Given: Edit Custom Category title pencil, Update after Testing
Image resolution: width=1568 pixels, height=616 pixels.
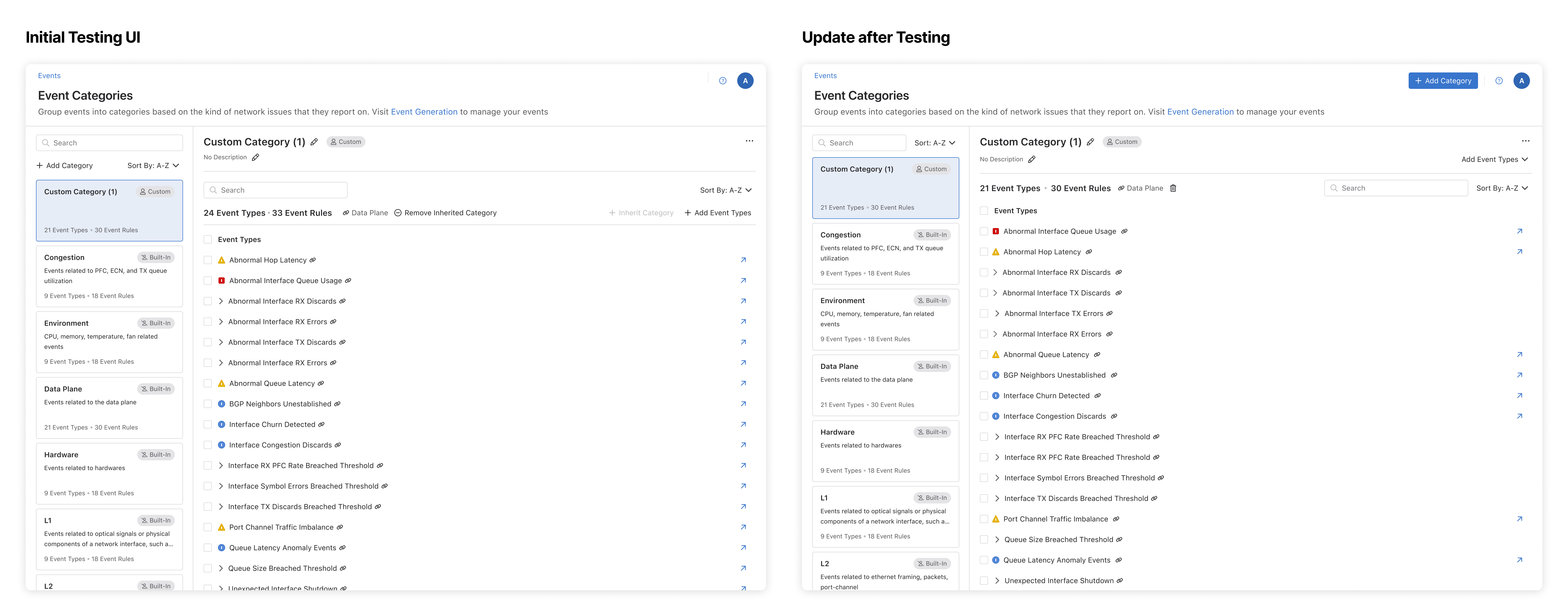Looking at the screenshot, I should pyautogui.click(x=1090, y=142).
